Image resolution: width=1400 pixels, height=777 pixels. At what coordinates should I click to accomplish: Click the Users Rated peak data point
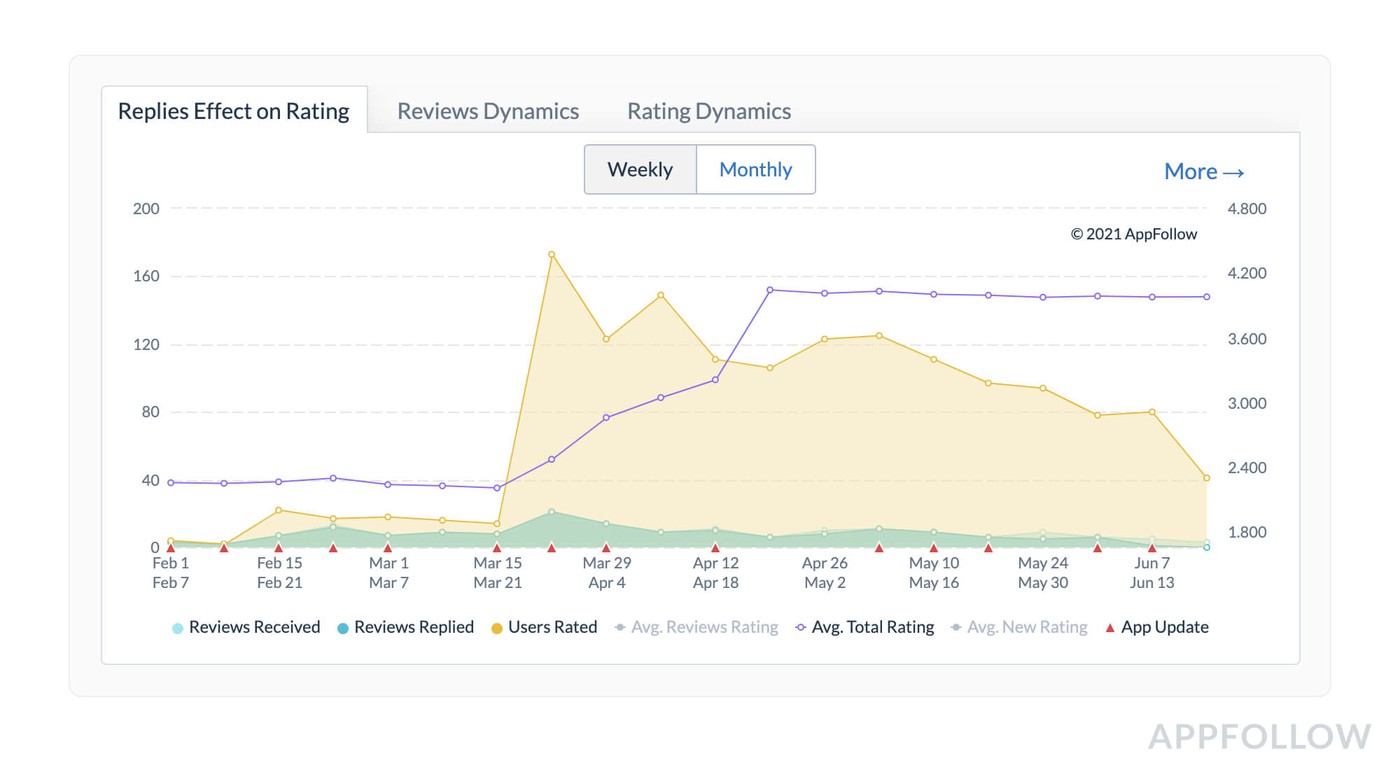coord(551,254)
